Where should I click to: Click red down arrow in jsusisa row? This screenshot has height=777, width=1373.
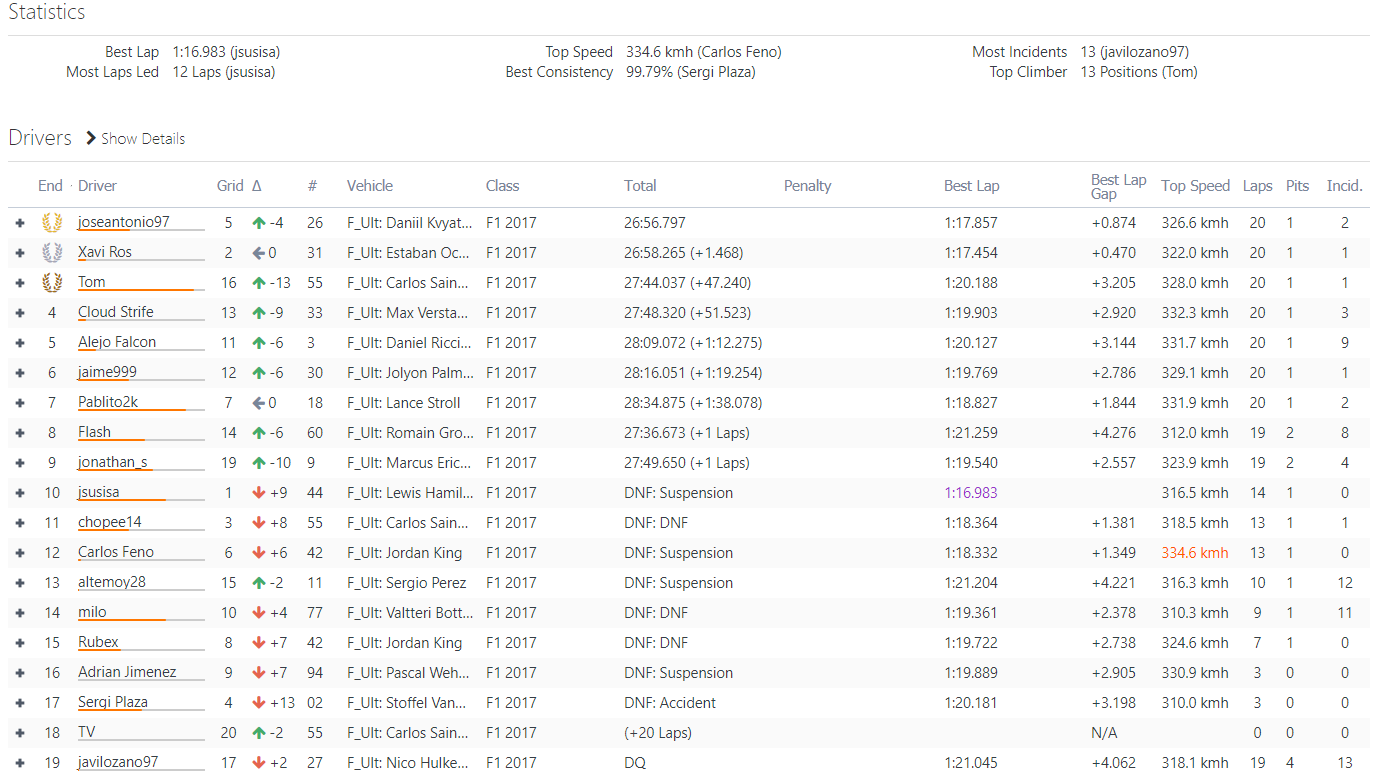pos(258,493)
